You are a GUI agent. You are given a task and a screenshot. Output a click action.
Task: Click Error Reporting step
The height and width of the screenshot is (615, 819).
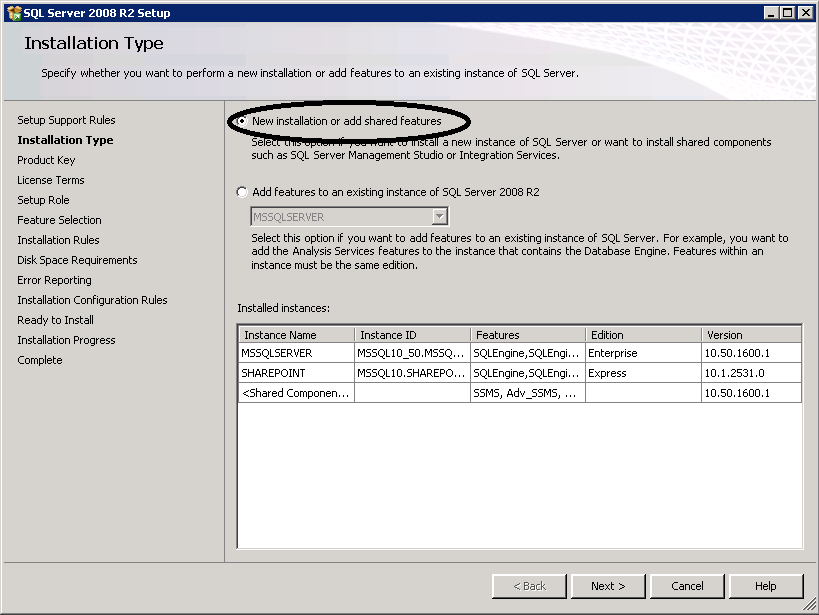[54, 280]
